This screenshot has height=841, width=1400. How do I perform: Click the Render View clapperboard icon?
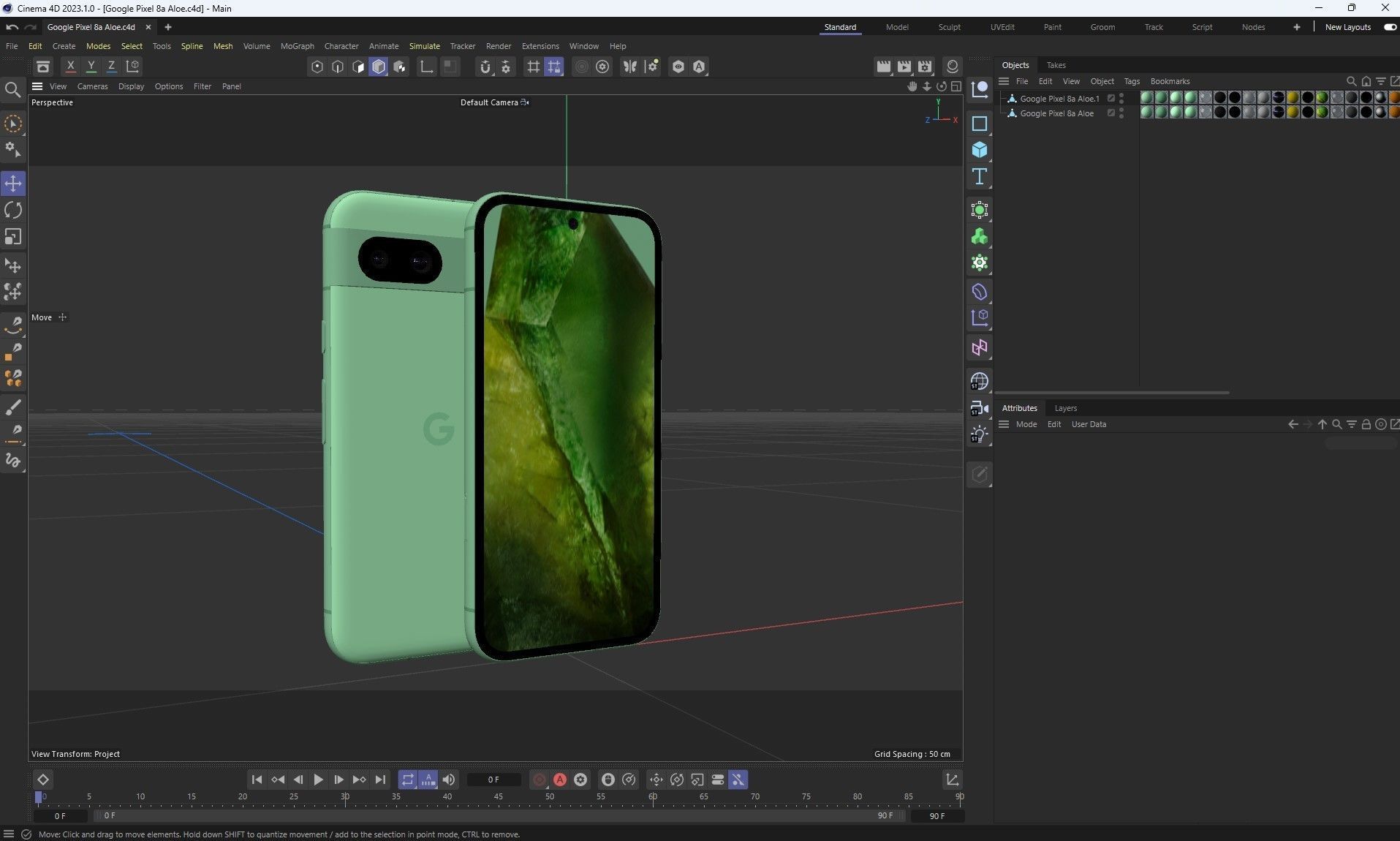[883, 67]
